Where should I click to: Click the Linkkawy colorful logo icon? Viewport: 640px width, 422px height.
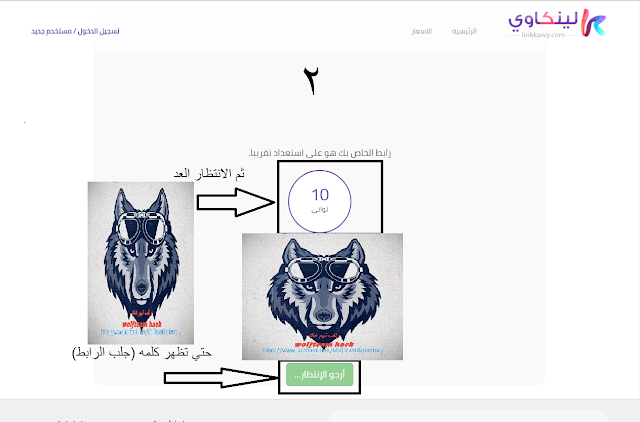click(593, 23)
